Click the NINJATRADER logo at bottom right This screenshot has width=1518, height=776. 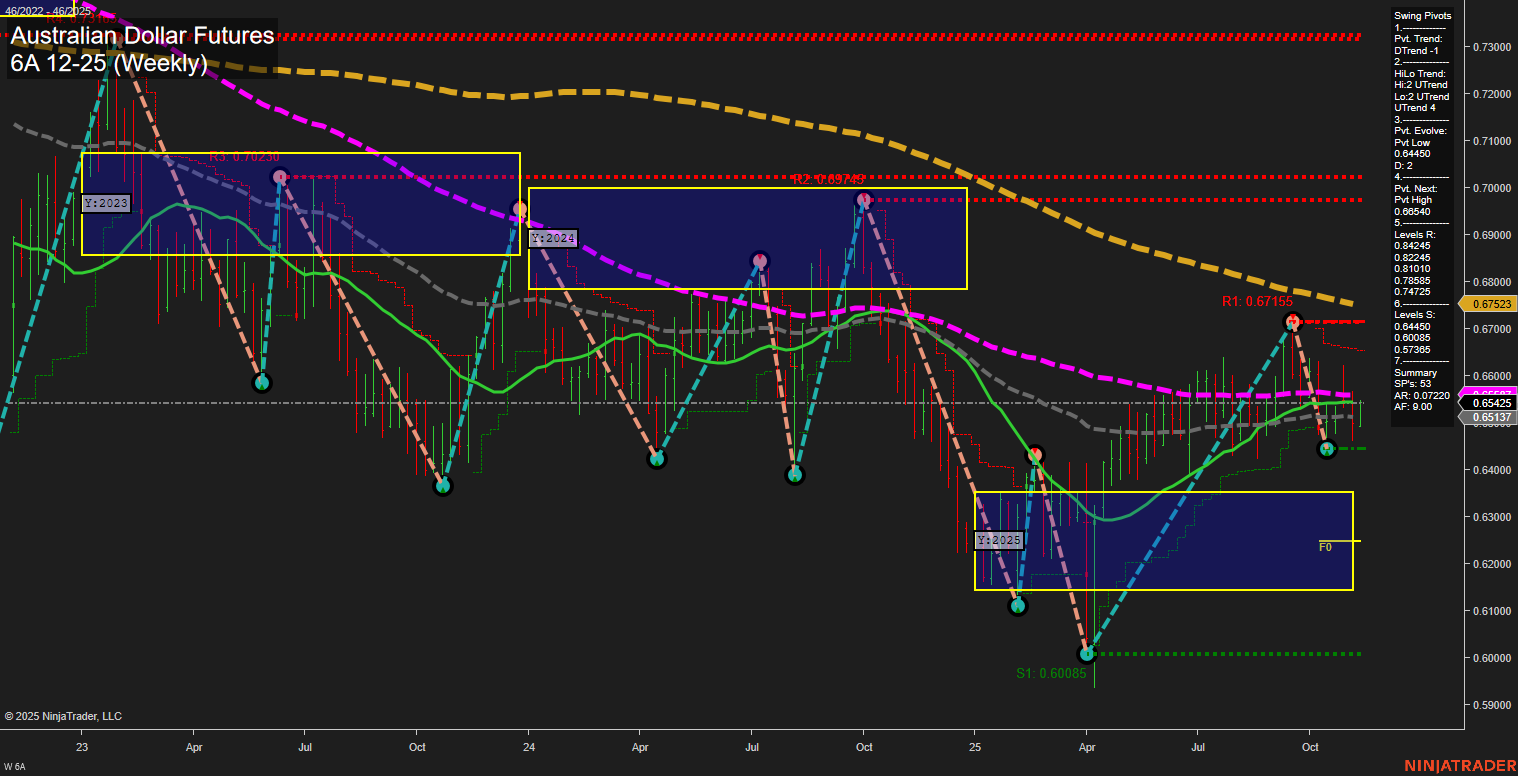[1460, 766]
